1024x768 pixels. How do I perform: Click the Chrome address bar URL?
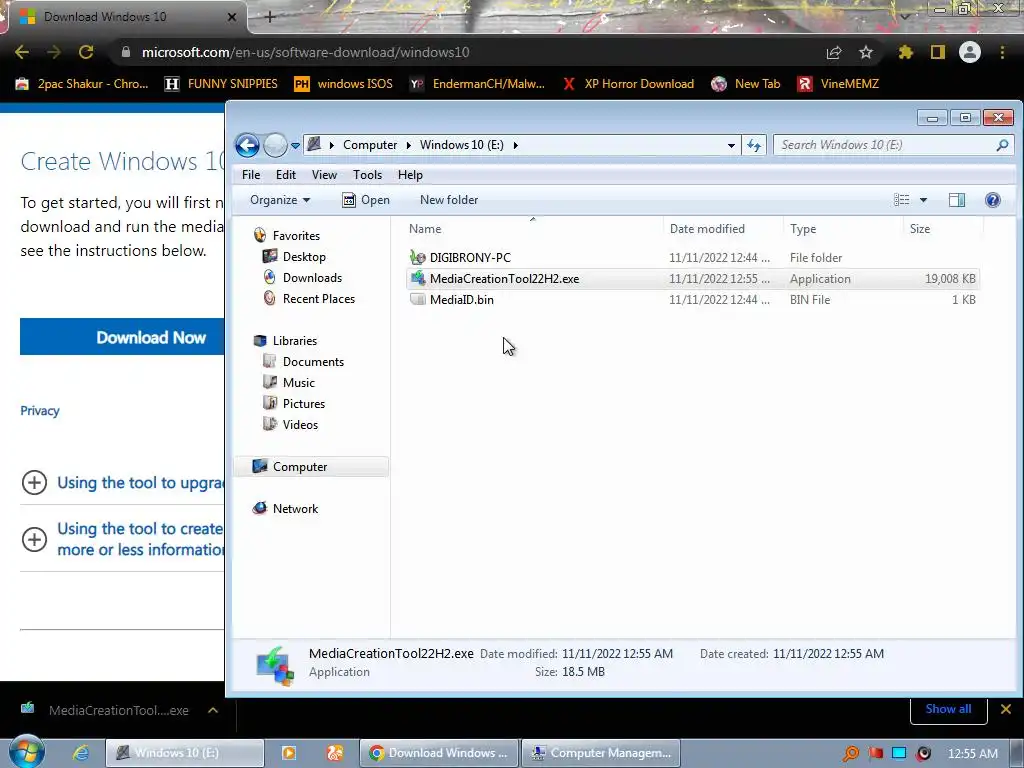click(x=306, y=52)
